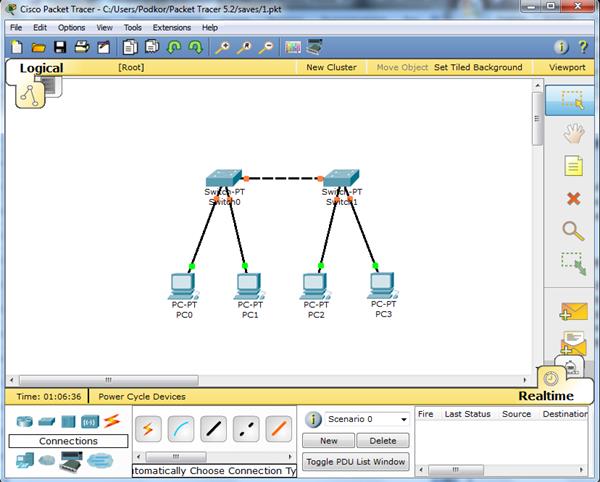
Task: Choose the Inspect magnifier tool
Action: click(573, 231)
